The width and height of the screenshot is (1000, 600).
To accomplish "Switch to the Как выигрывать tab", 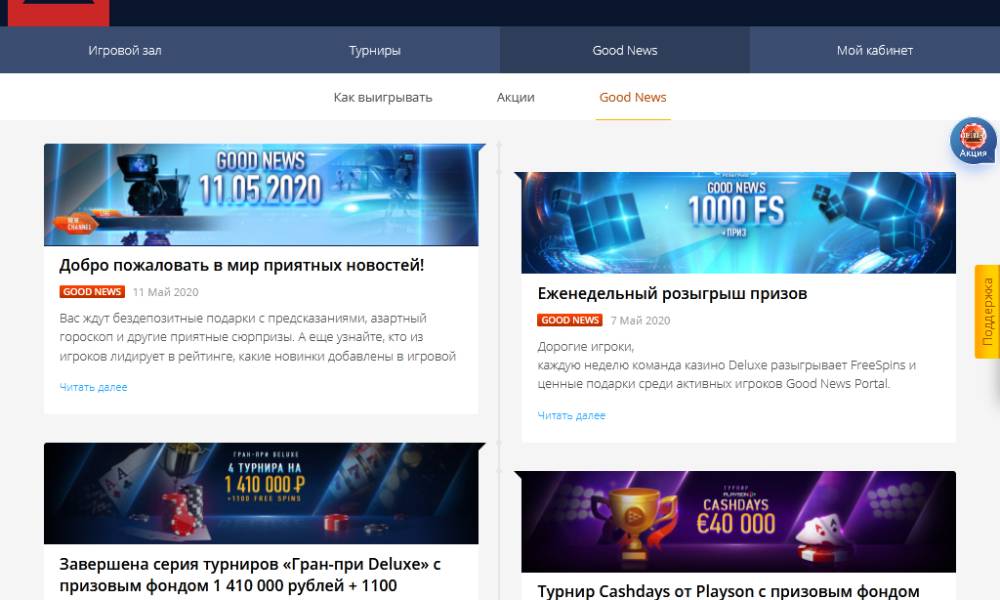I will 383,98.
